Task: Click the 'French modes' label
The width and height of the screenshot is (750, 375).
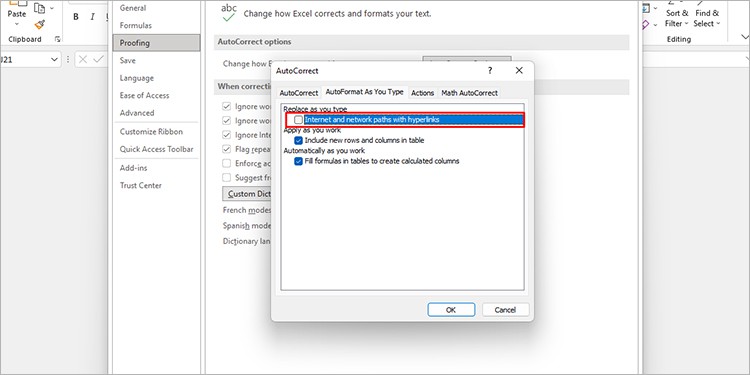Action: 247,210
